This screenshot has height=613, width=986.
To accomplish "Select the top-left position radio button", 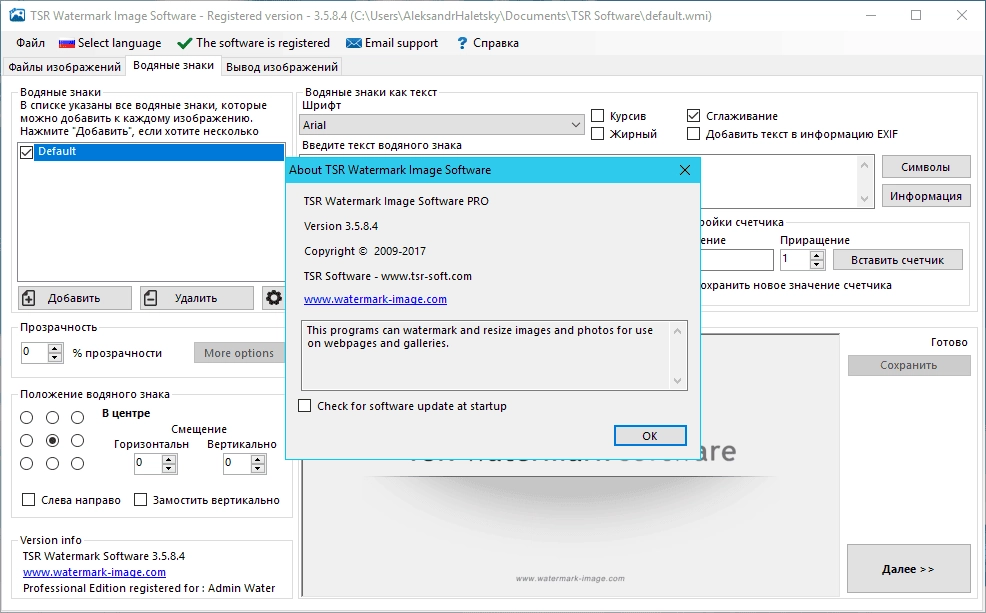I will pos(26,417).
